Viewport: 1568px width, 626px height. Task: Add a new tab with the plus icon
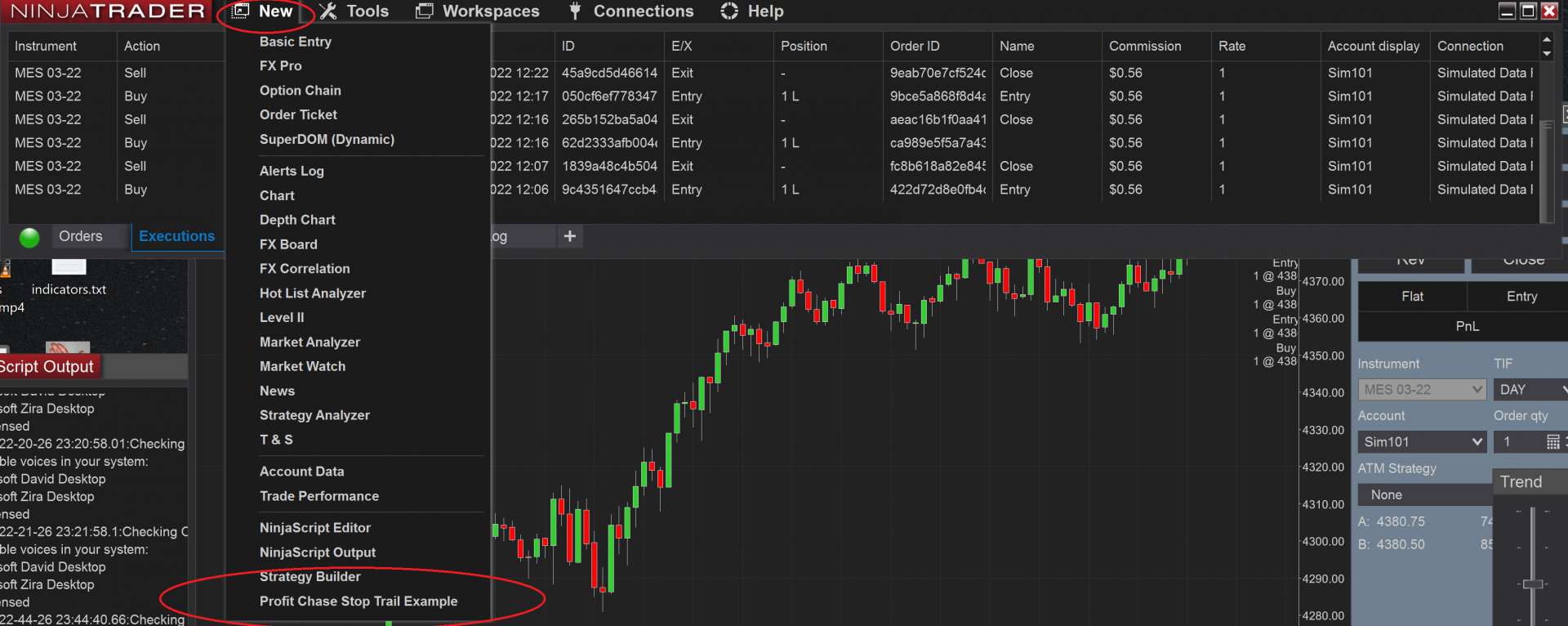click(570, 236)
